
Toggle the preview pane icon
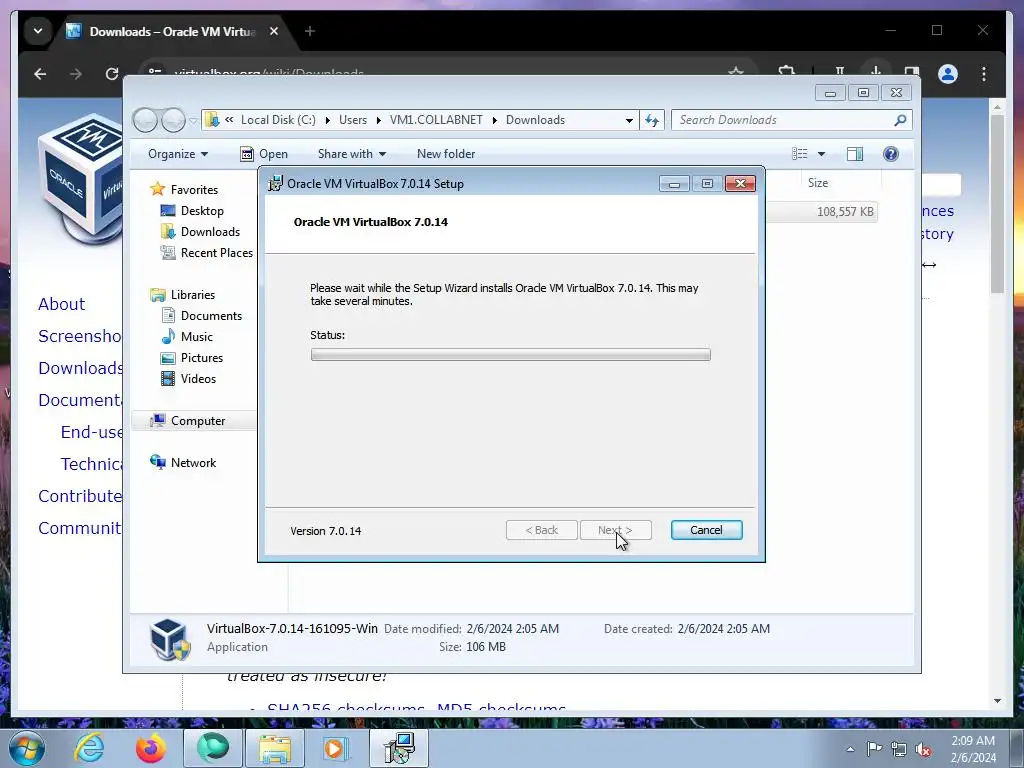(x=855, y=153)
